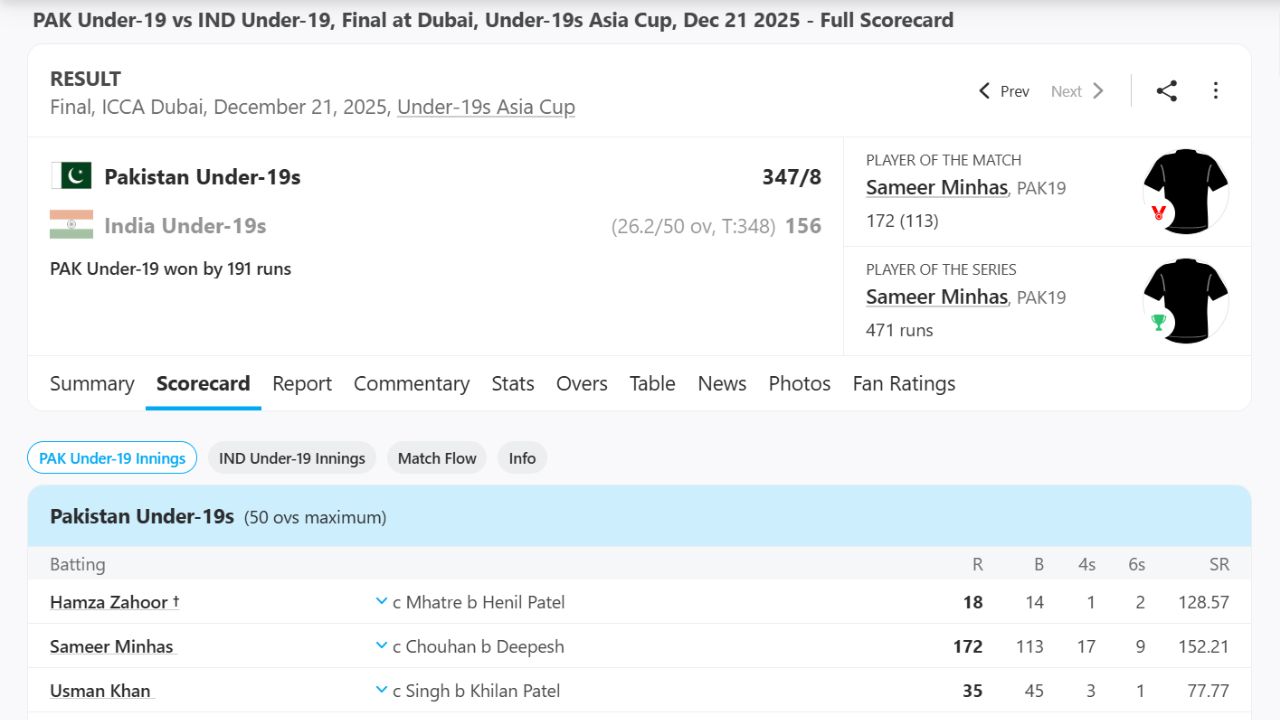
Task: Open the three-dot overflow menu
Action: (1216, 90)
